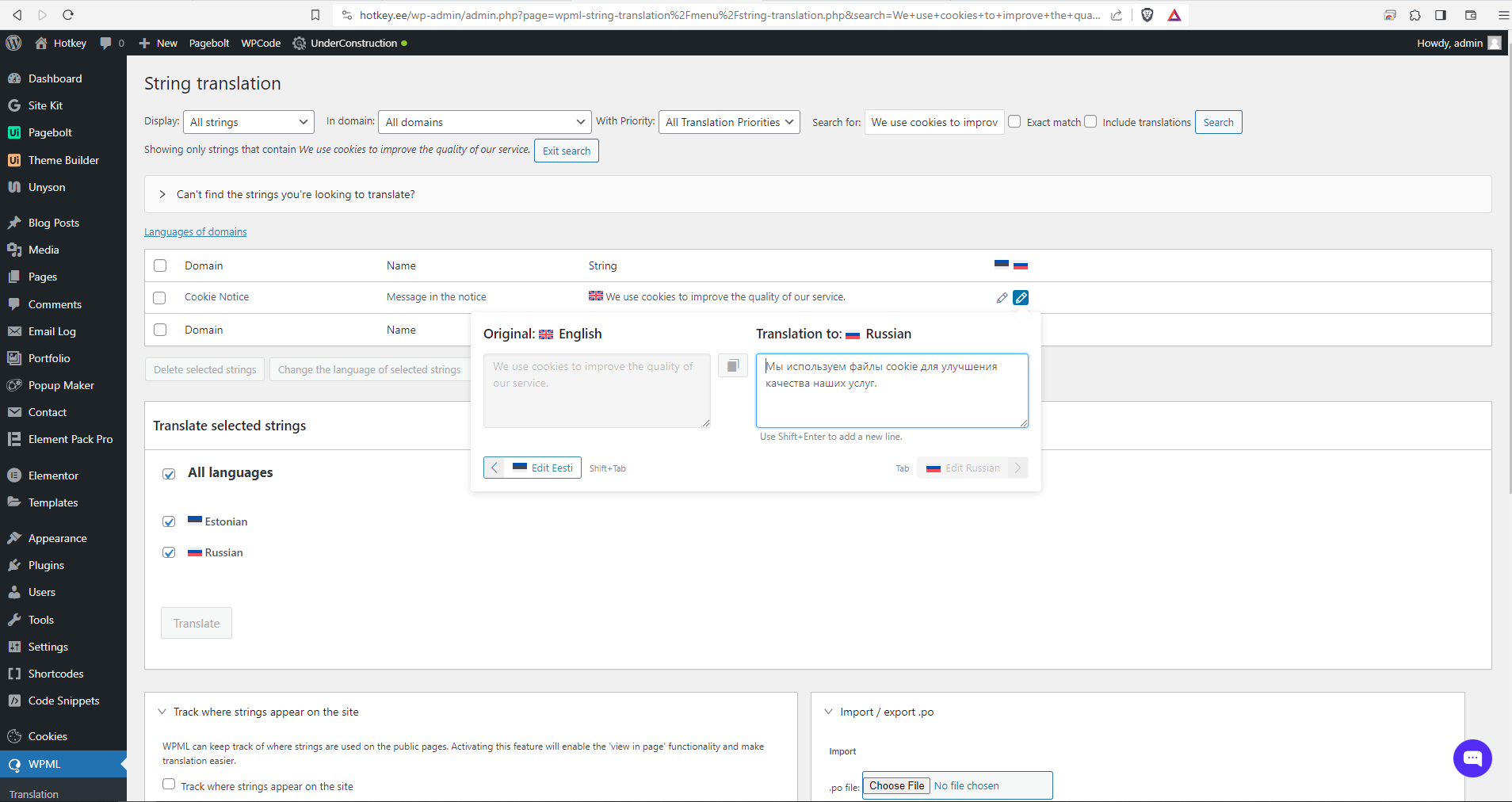
Task: Click Edit Russian next button
Action: click(x=972, y=468)
